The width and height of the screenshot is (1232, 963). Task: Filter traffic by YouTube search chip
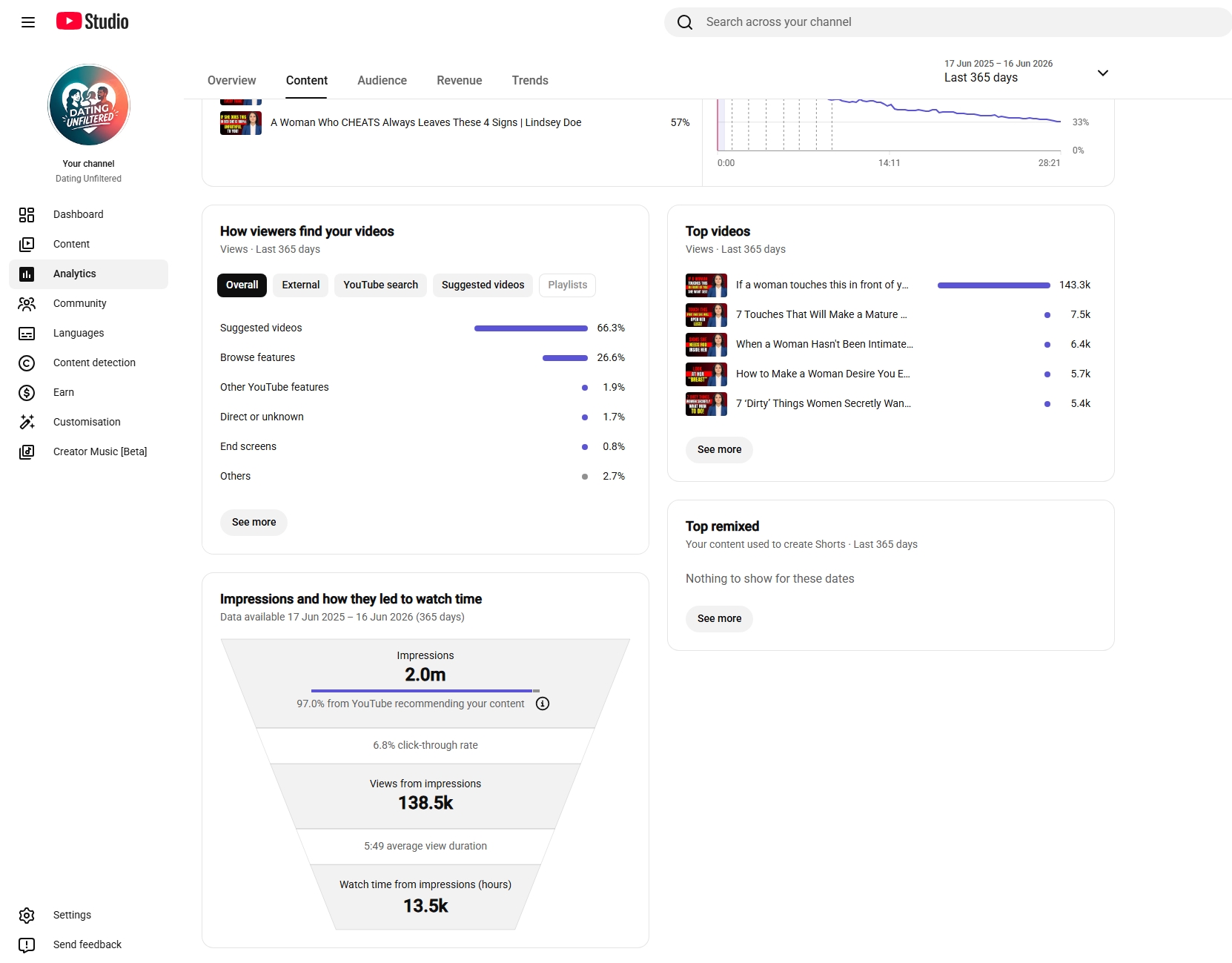[381, 285]
